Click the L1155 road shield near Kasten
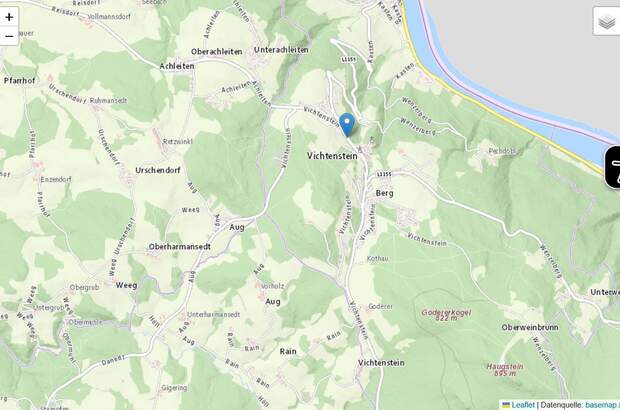 tap(348, 59)
